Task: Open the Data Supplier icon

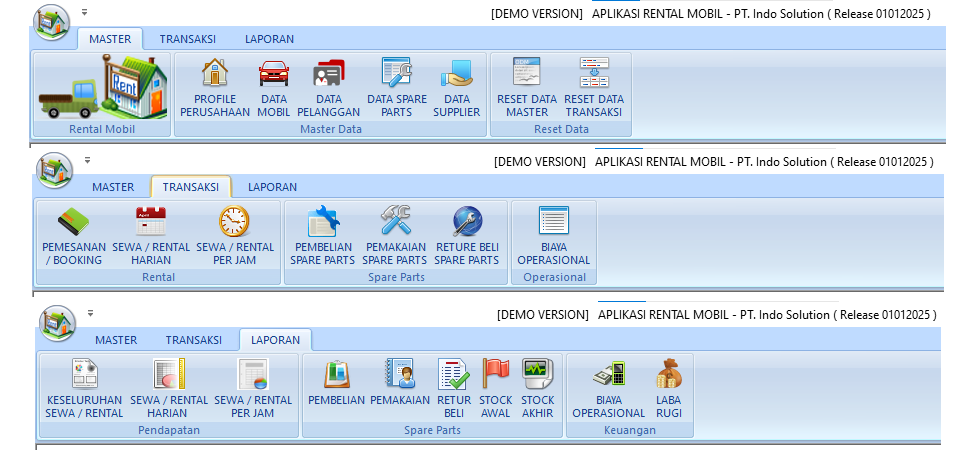Action: click(x=456, y=88)
